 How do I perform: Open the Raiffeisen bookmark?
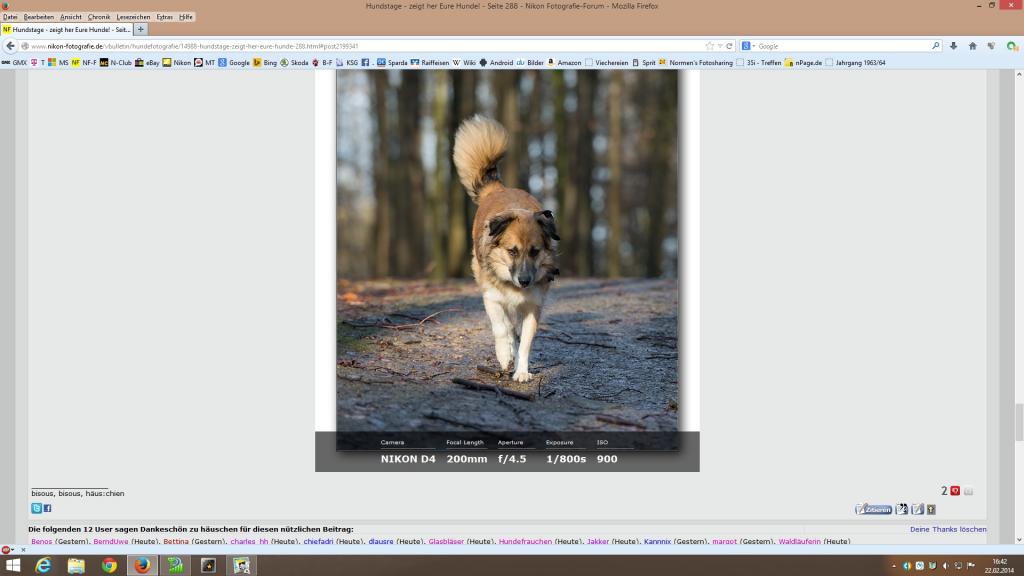(x=430, y=63)
